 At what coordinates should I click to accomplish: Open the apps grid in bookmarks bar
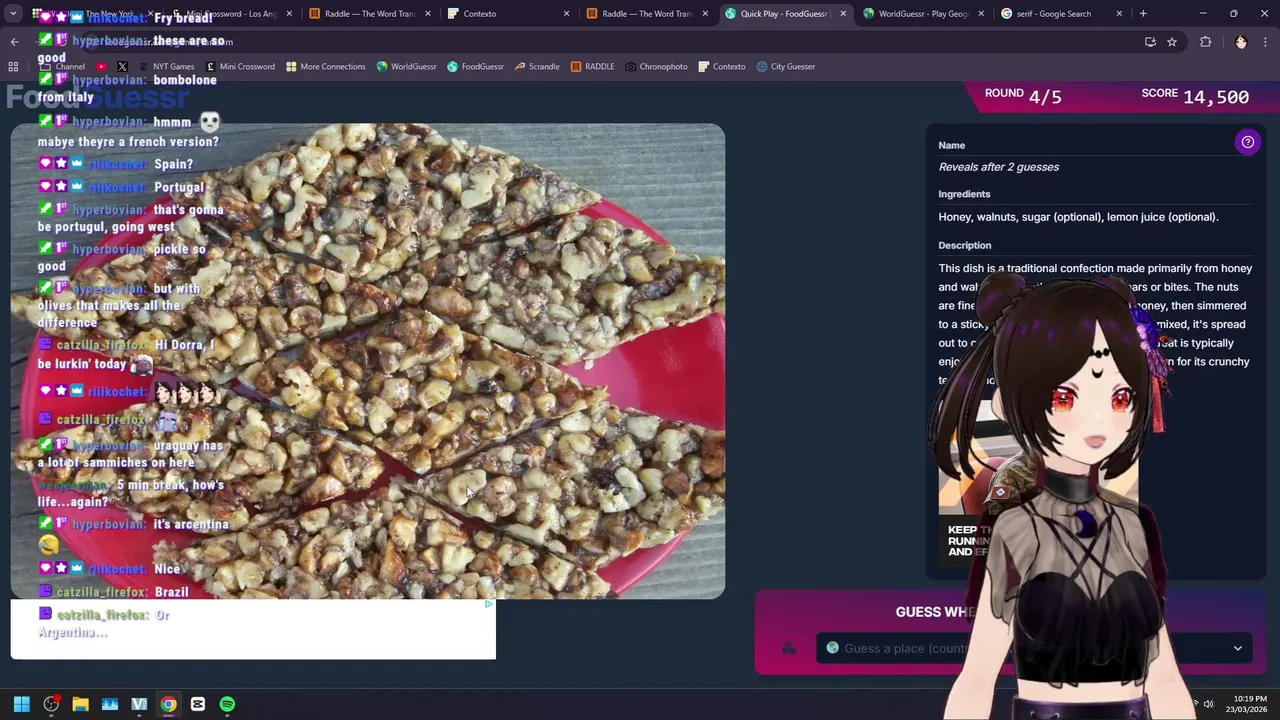point(13,66)
